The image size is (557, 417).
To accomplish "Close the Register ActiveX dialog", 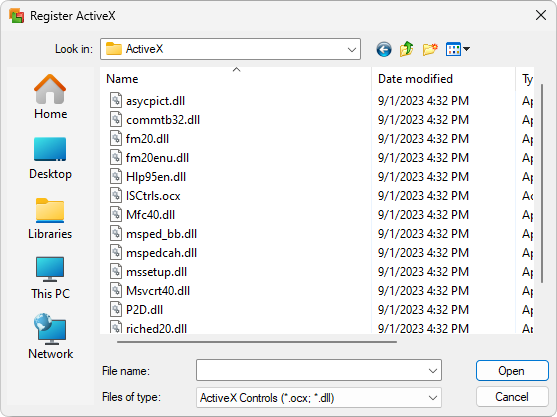I will pyautogui.click(x=541, y=15).
